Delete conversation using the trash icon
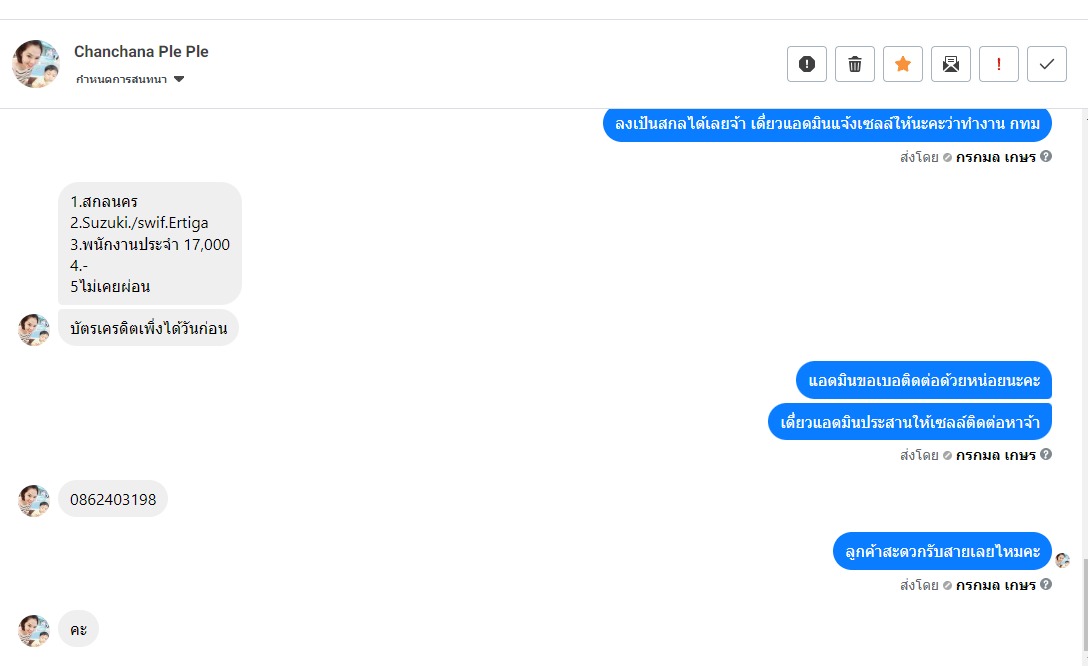1088x666 pixels. click(x=855, y=64)
